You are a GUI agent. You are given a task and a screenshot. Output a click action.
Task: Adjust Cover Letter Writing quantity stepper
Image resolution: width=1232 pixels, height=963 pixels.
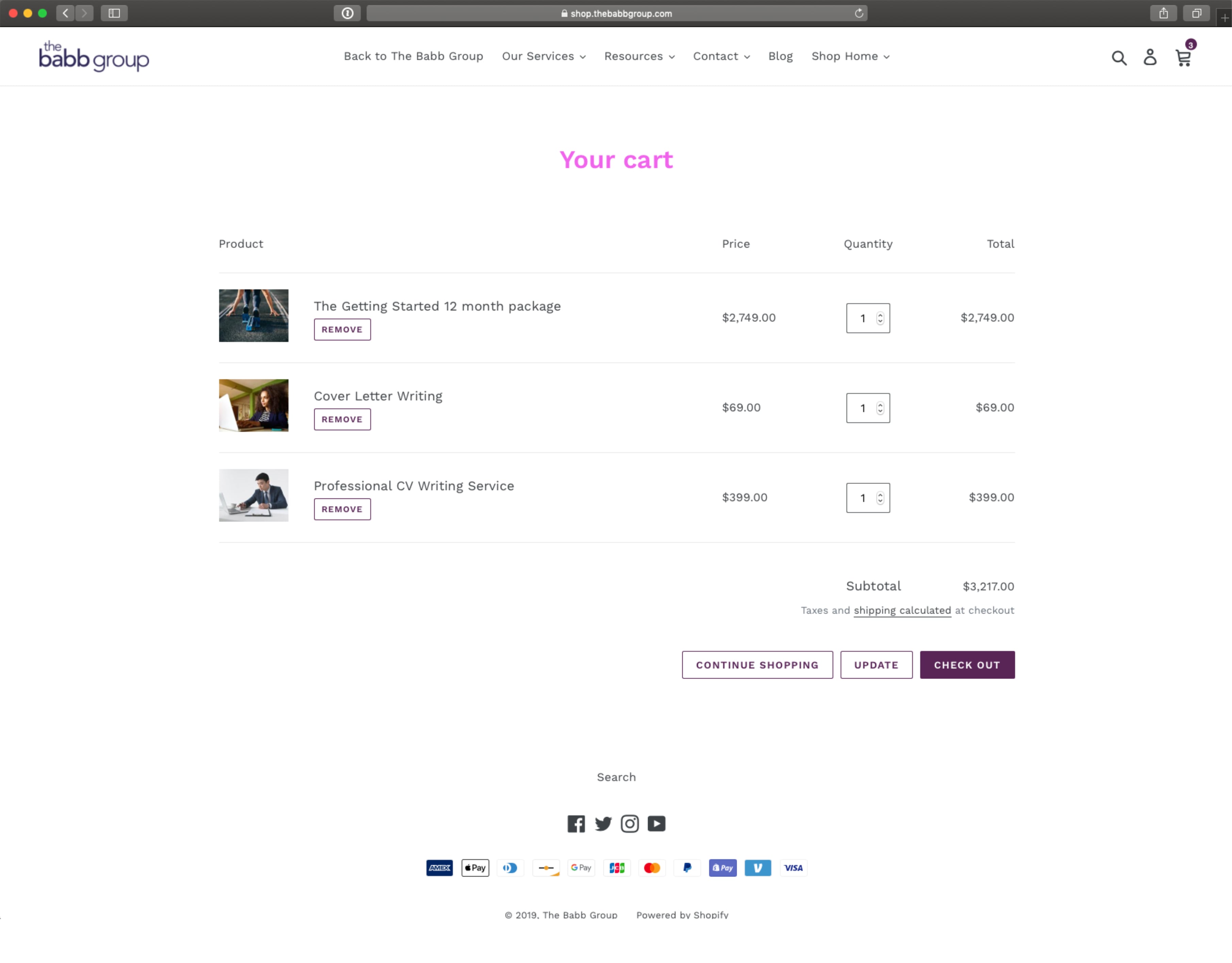coord(880,408)
